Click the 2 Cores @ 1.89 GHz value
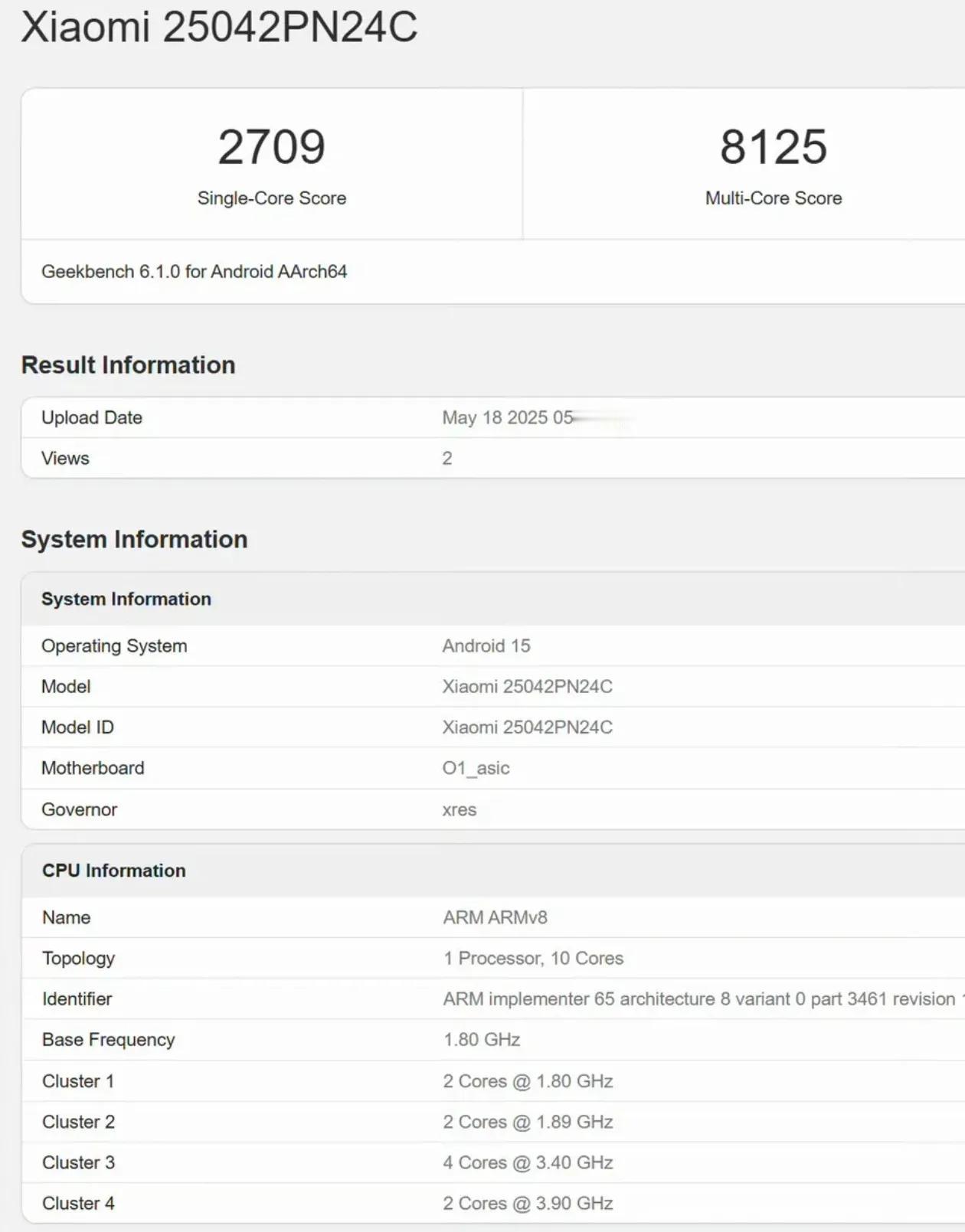Screen dimensions: 965x1232 click(x=528, y=1122)
